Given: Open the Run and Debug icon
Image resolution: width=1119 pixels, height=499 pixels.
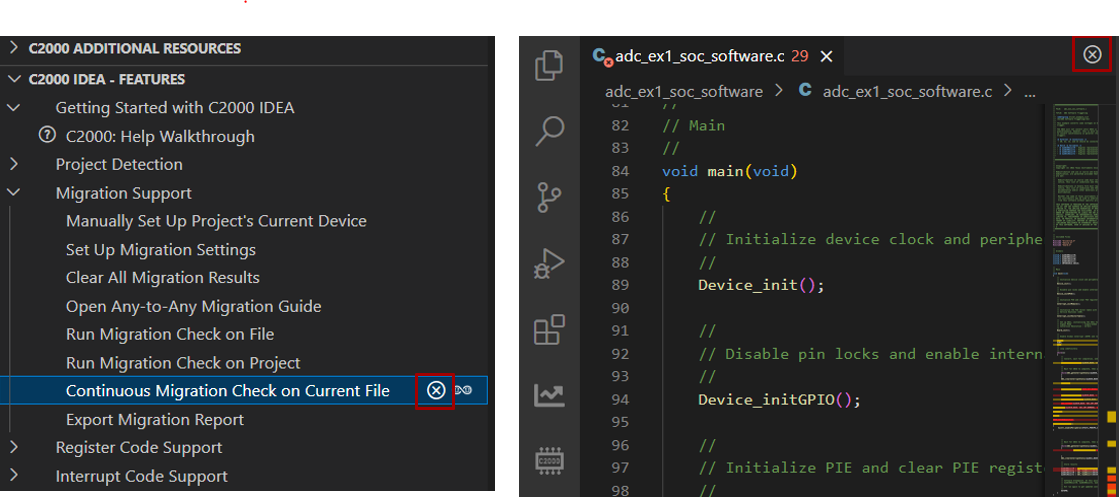Looking at the screenshot, I should tap(549, 263).
